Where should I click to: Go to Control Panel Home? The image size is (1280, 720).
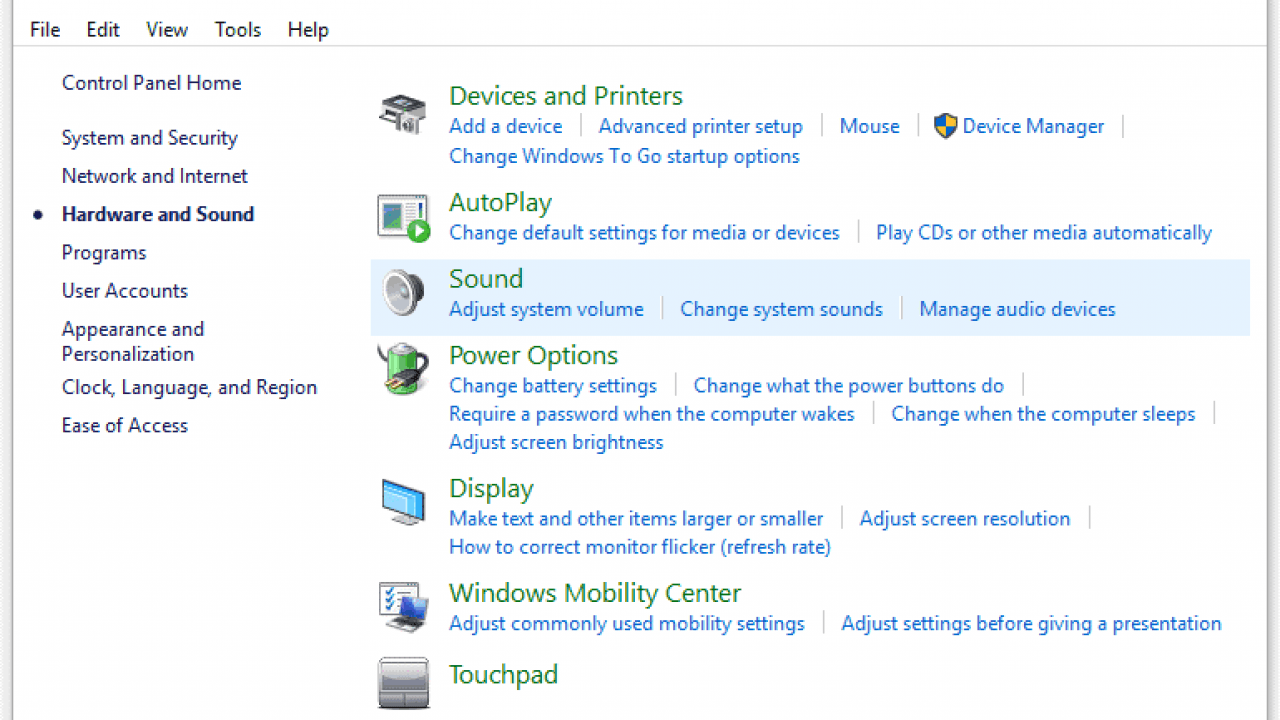coord(151,83)
